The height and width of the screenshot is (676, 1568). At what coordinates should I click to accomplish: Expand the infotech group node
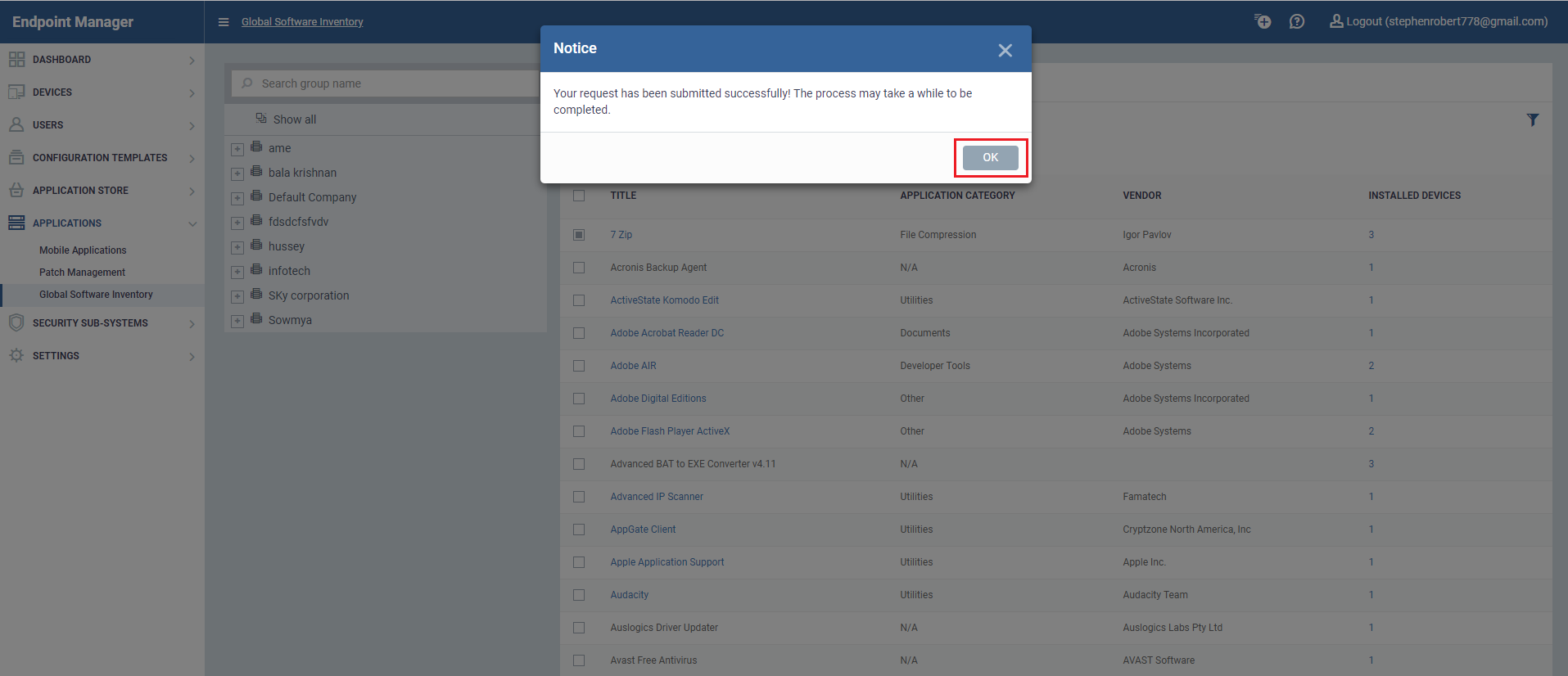click(237, 272)
